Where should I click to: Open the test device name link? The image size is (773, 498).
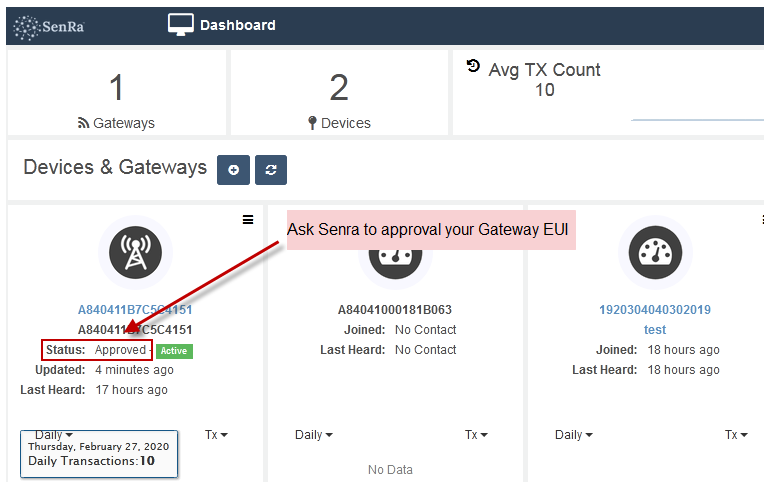pyautogui.click(x=655, y=329)
